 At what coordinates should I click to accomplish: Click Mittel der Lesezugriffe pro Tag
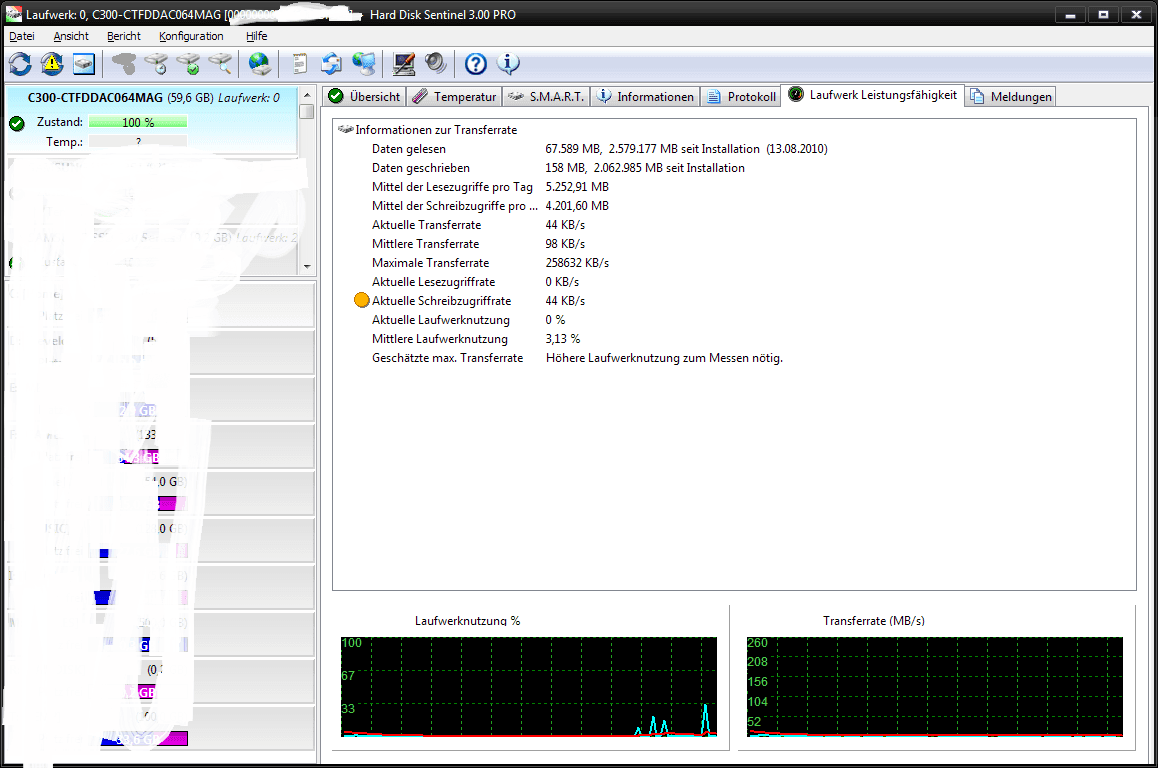[x=452, y=187]
